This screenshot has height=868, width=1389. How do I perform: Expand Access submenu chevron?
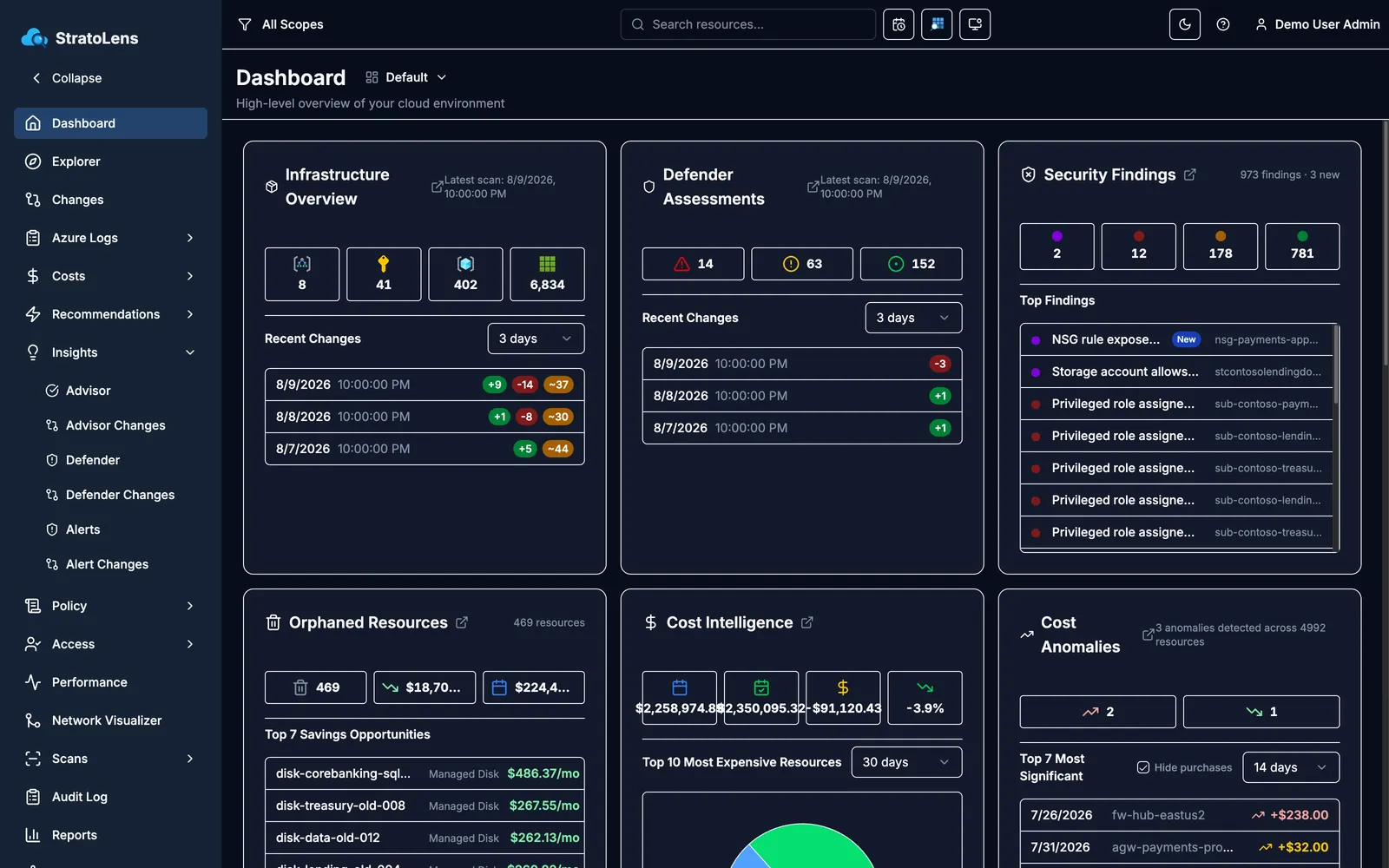tap(190, 644)
